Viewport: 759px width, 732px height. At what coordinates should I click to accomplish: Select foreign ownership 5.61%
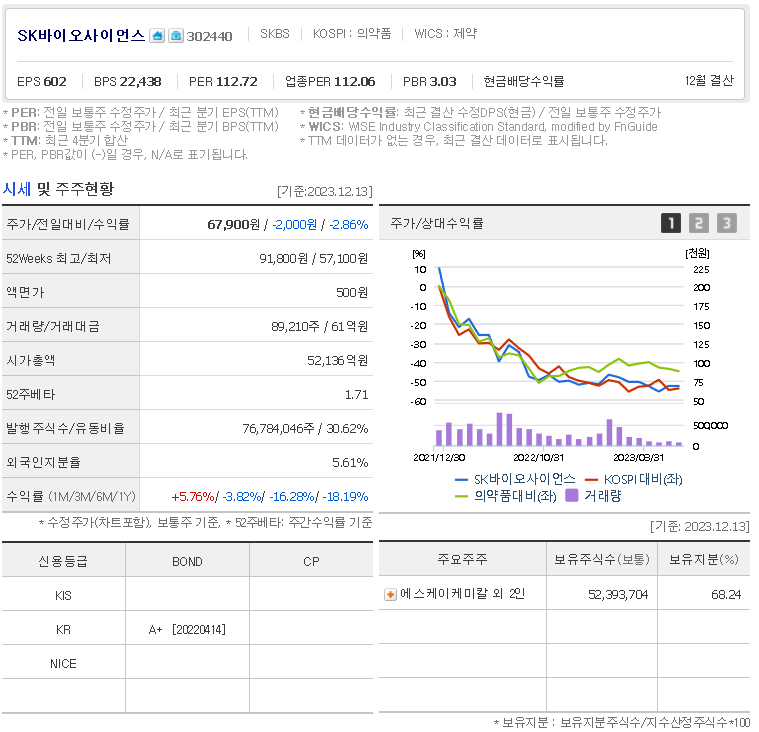point(350,463)
